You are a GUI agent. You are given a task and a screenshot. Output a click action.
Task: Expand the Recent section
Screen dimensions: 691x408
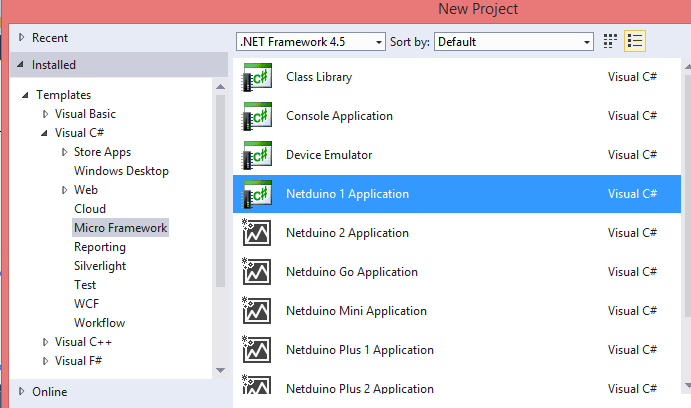(x=21, y=38)
